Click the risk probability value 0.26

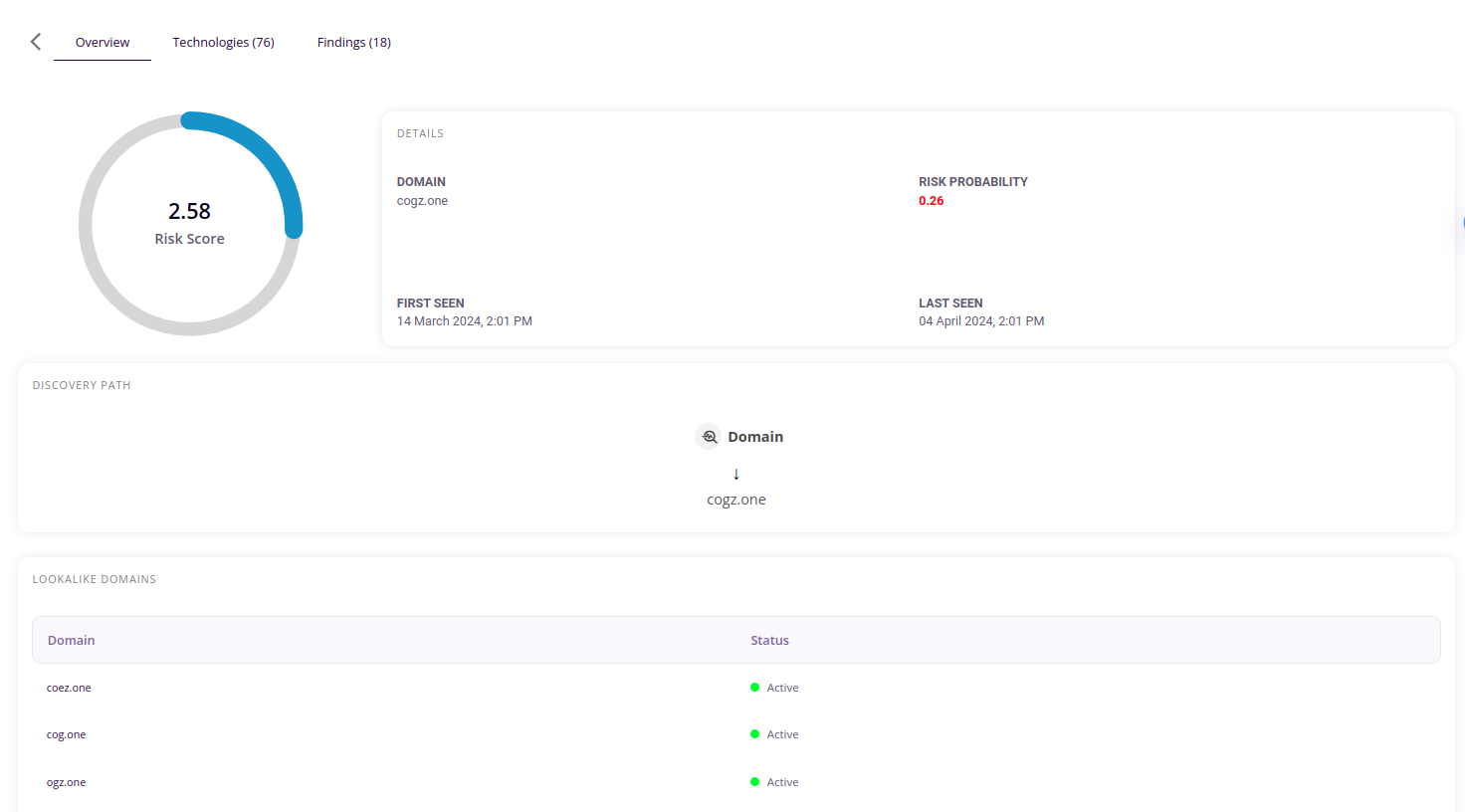pyautogui.click(x=931, y=201)
